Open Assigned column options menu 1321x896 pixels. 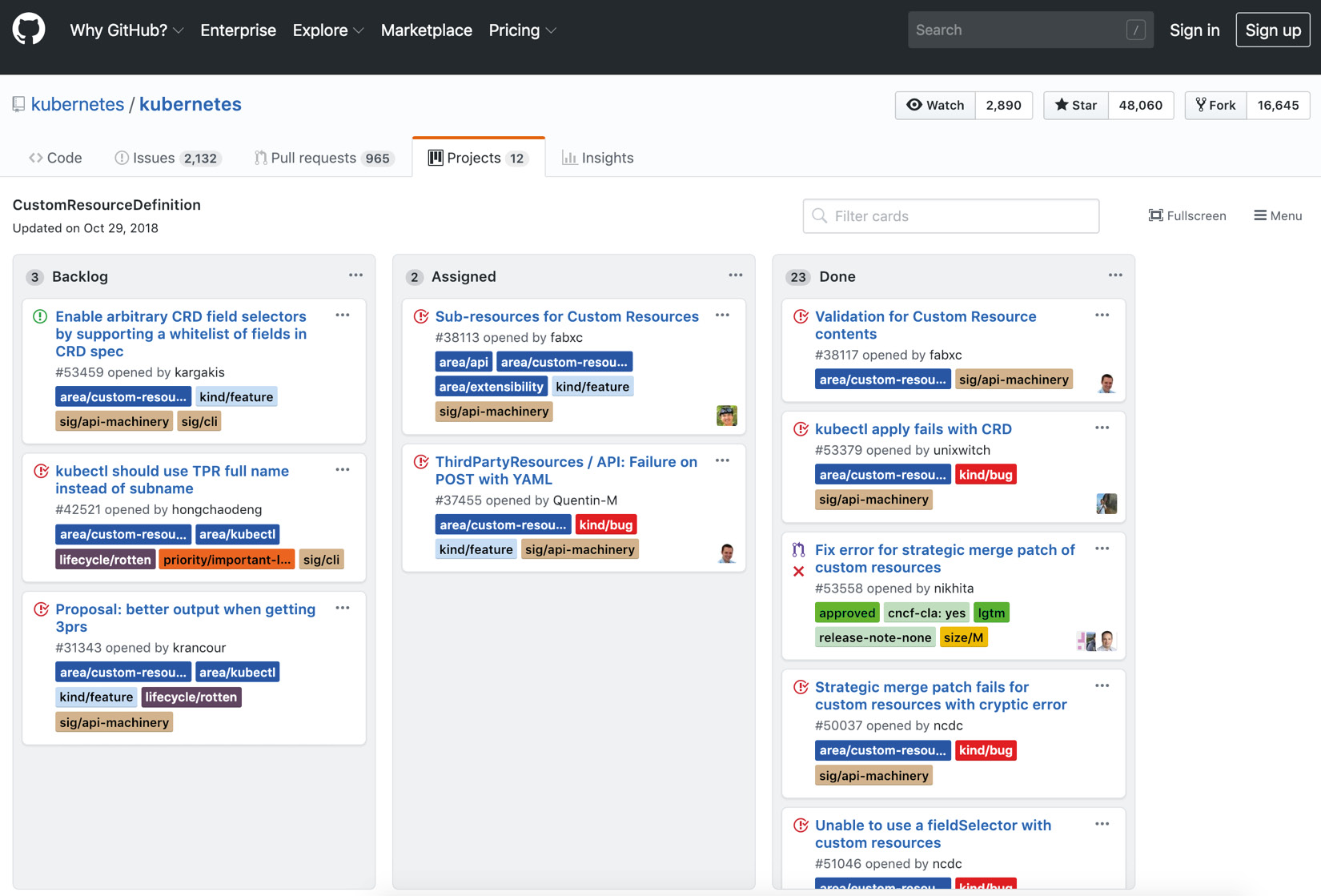point(736,275)
